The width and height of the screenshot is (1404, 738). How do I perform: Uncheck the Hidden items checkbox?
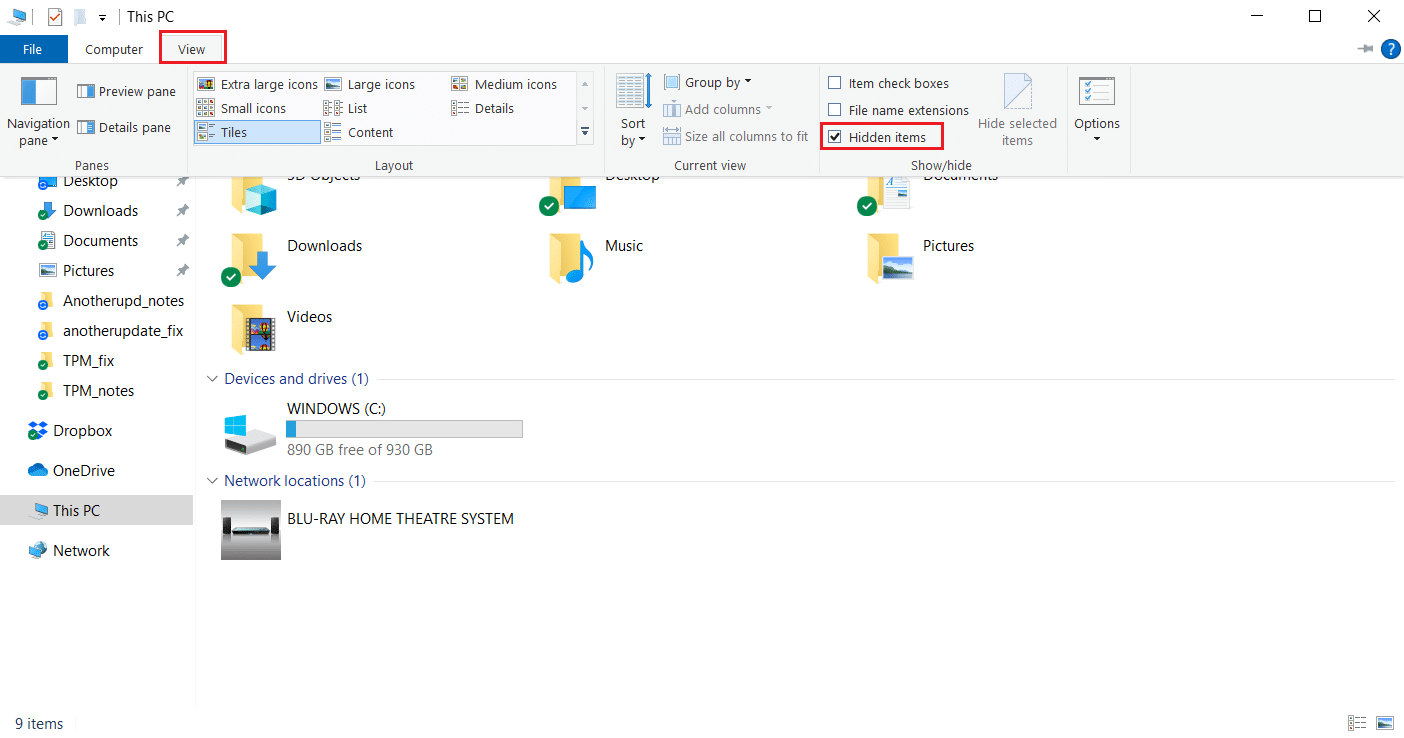point(835,137)
